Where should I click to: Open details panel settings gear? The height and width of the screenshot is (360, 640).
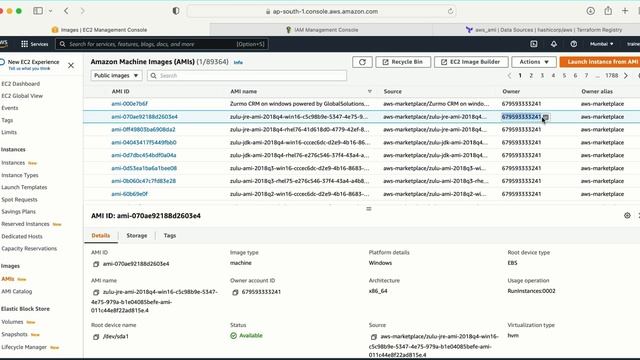(x=627, y=216)
